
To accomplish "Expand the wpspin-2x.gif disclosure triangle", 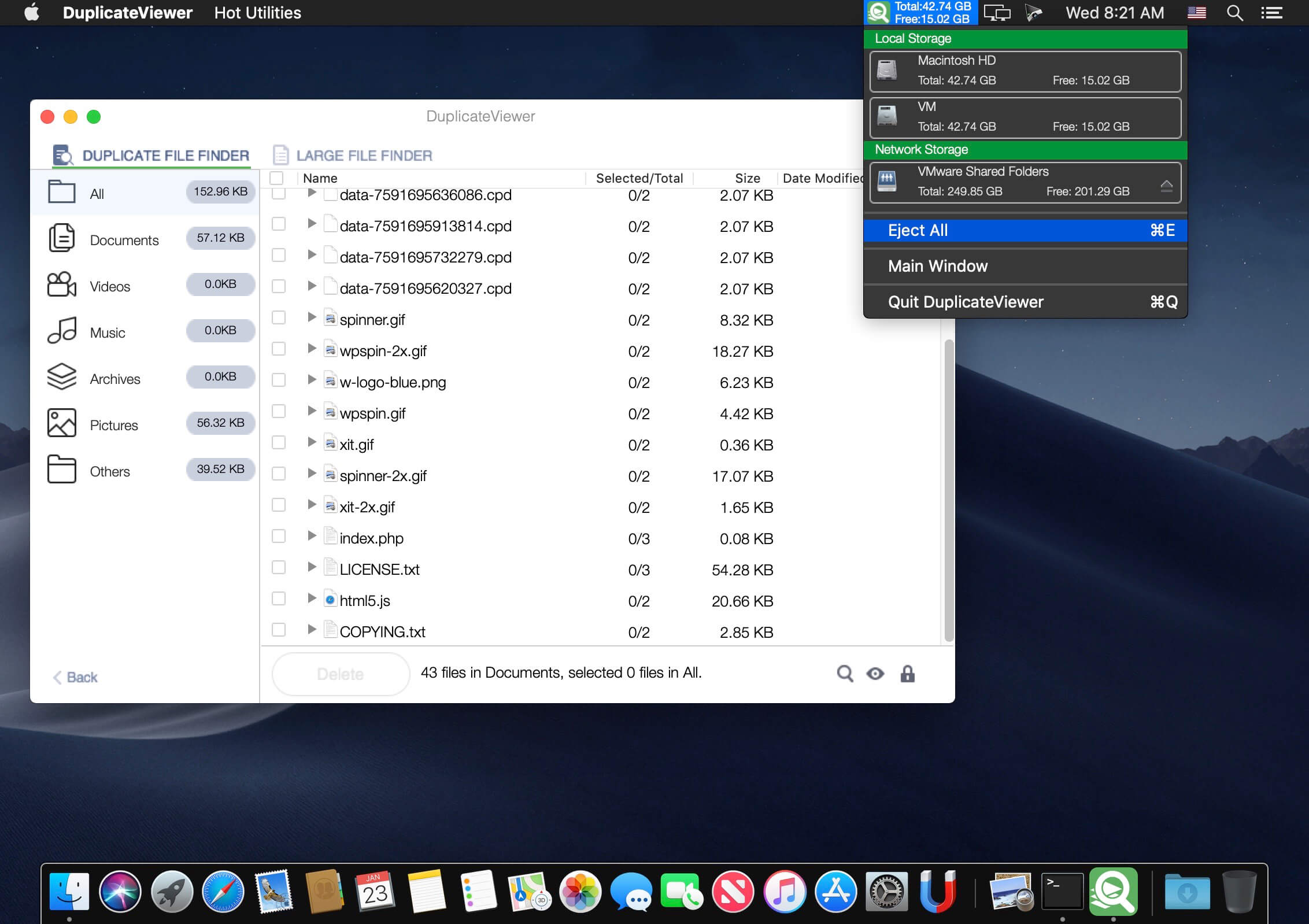I will (312, 348).
